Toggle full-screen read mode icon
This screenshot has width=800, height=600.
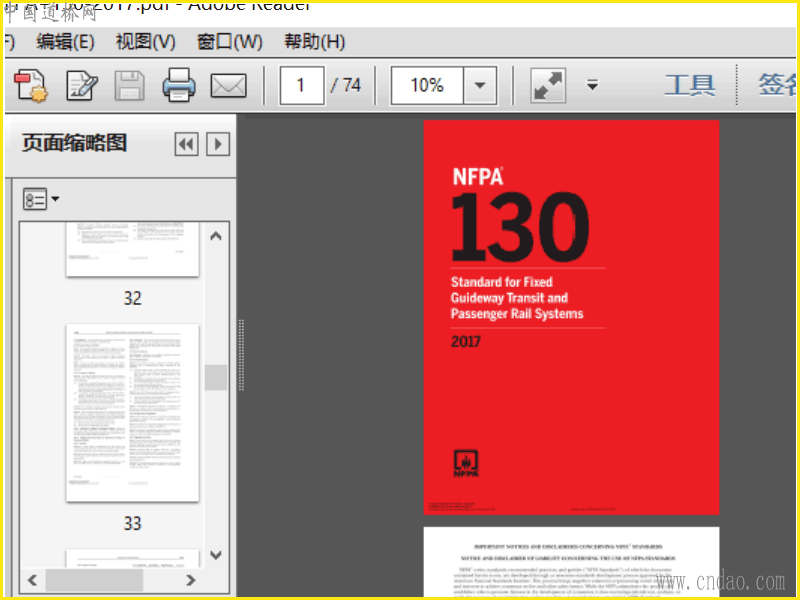coord(548,85)
